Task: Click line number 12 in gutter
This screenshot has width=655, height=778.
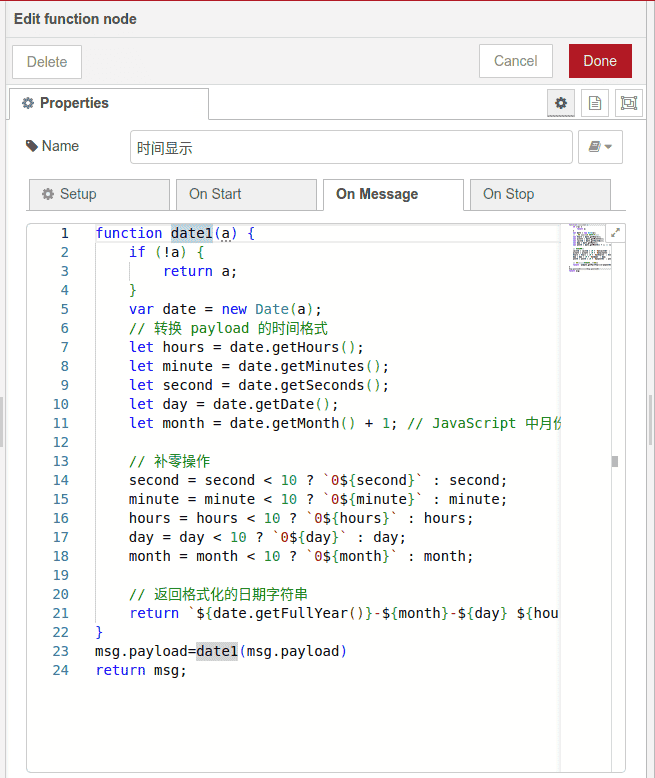Action: [61, 442]
